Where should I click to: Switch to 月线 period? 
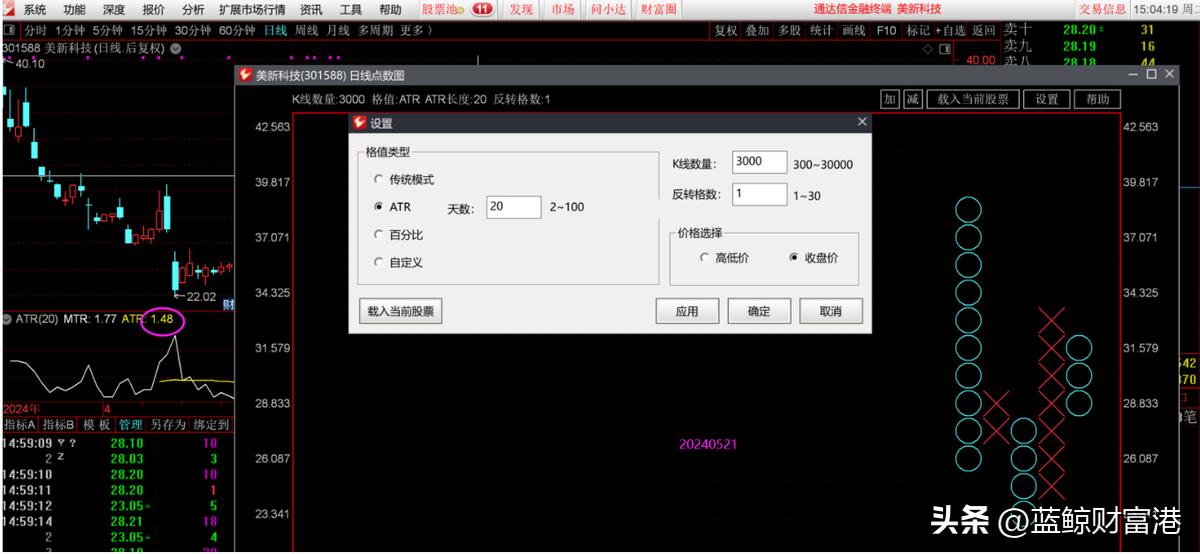coord(338,30)
